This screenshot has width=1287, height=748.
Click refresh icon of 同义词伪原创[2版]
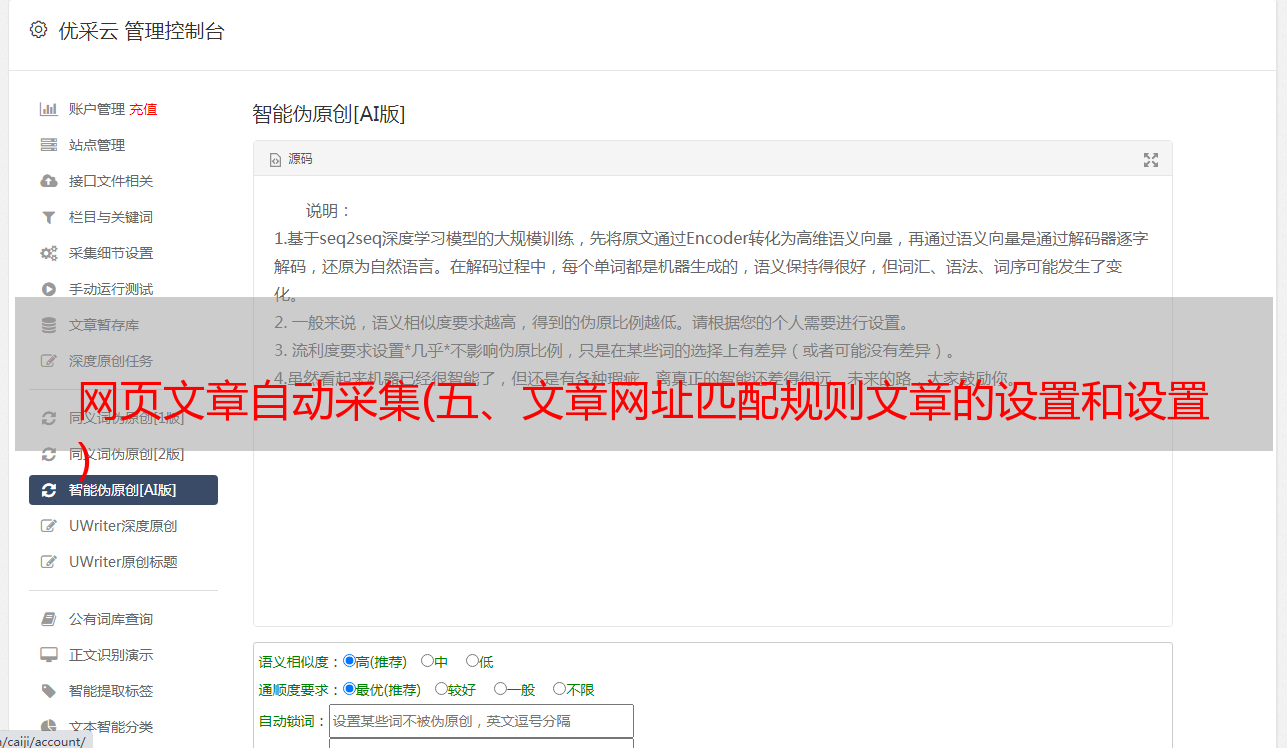[x=48, y=454]
